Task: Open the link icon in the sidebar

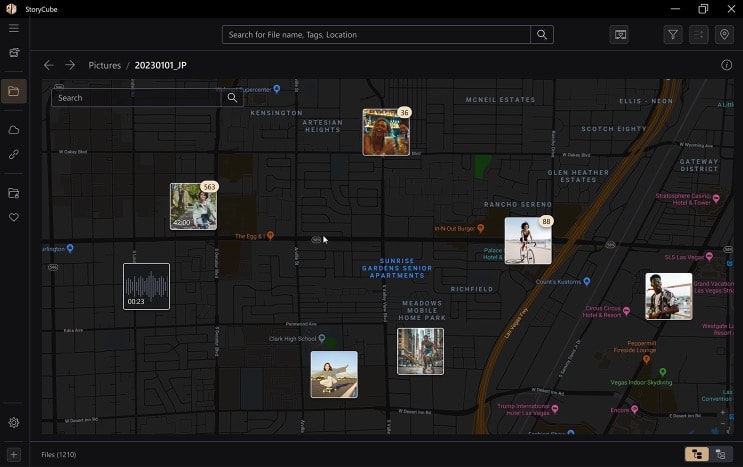Action: point(14,155)
